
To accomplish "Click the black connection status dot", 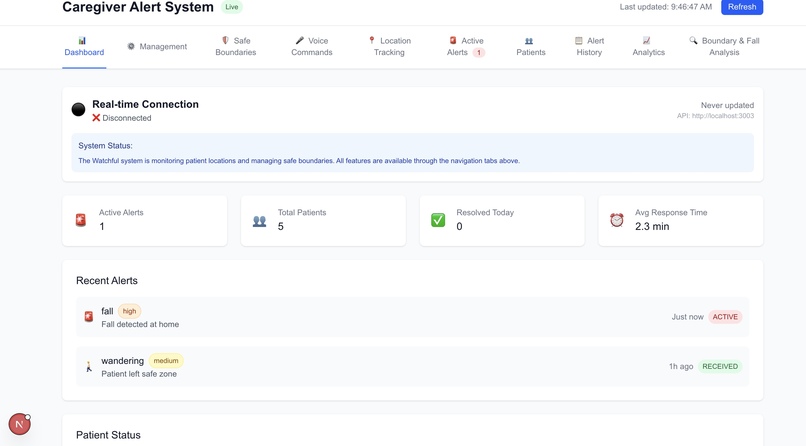I will (x=78, y=109).
